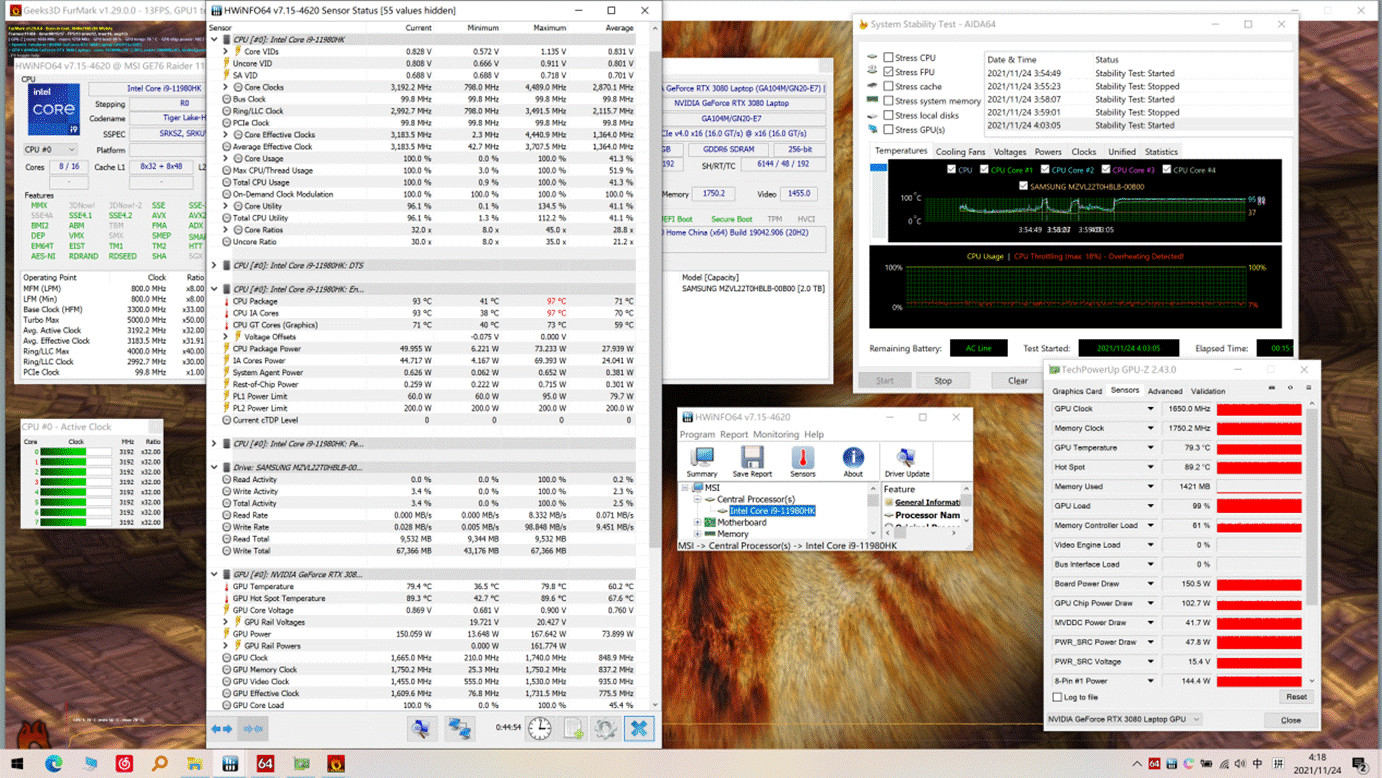Switch to the Statistics tab in AIDA64
1382x778 pixels.
click(x=1161, y=152)
